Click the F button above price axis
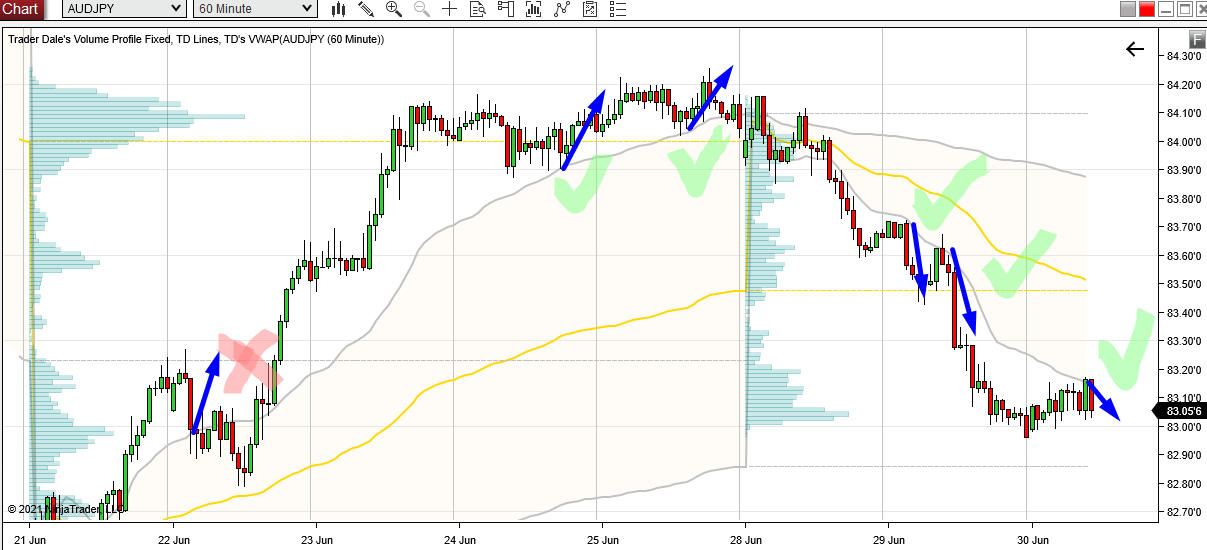Image resolution: width=1207 pixels, height=550 pixels. (x=1196, y=38)
